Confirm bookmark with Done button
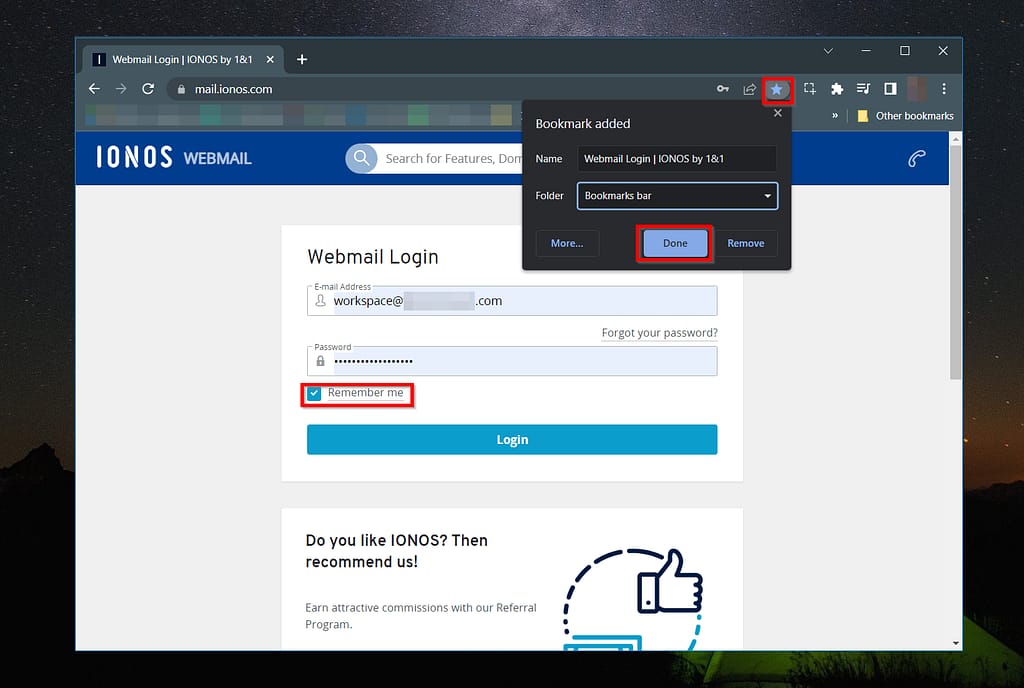The height and width of the screenshot is (688, 1024). 675,243
